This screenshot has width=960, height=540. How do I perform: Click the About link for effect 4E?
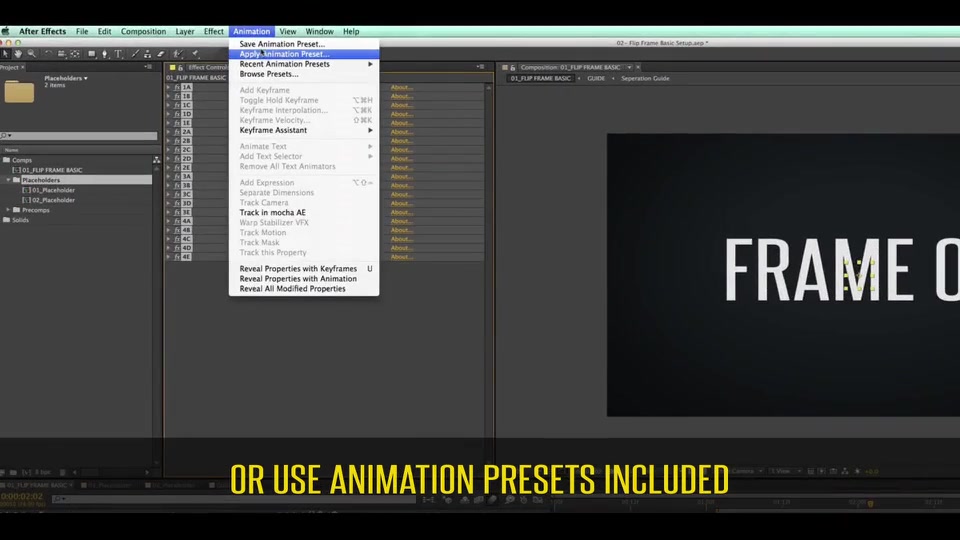[402, 257]
